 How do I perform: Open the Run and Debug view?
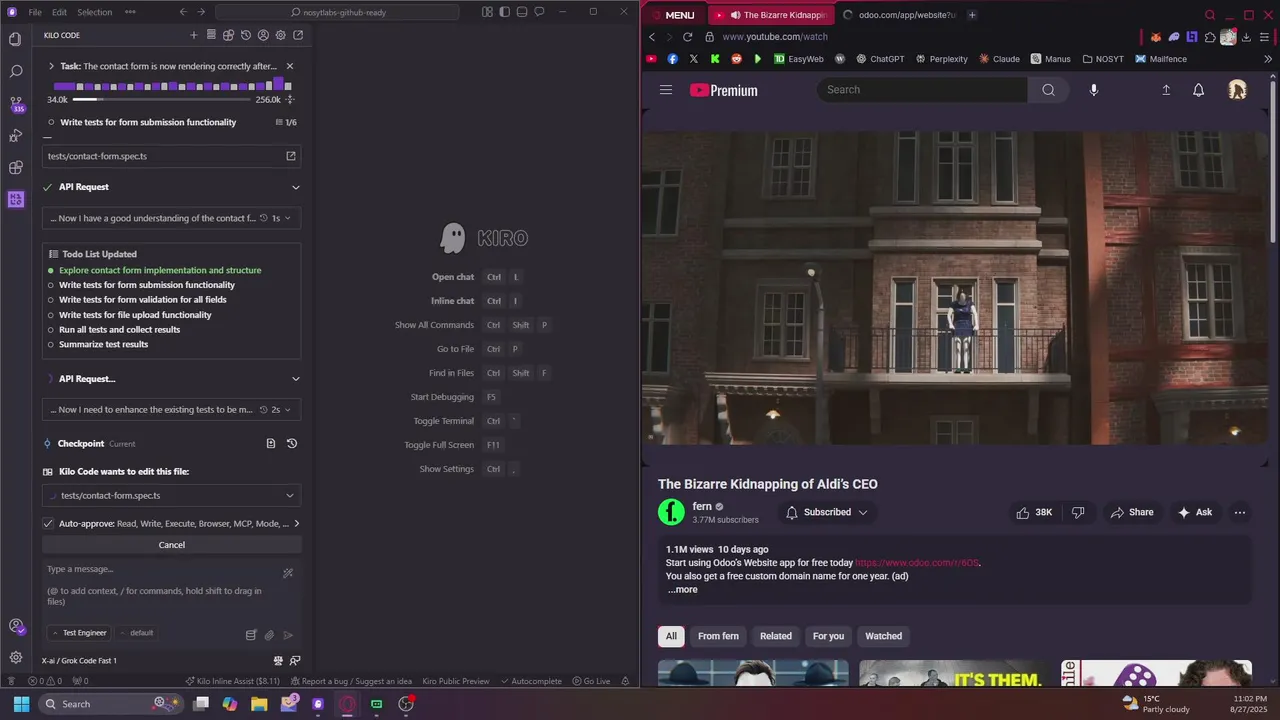[15, 135]
